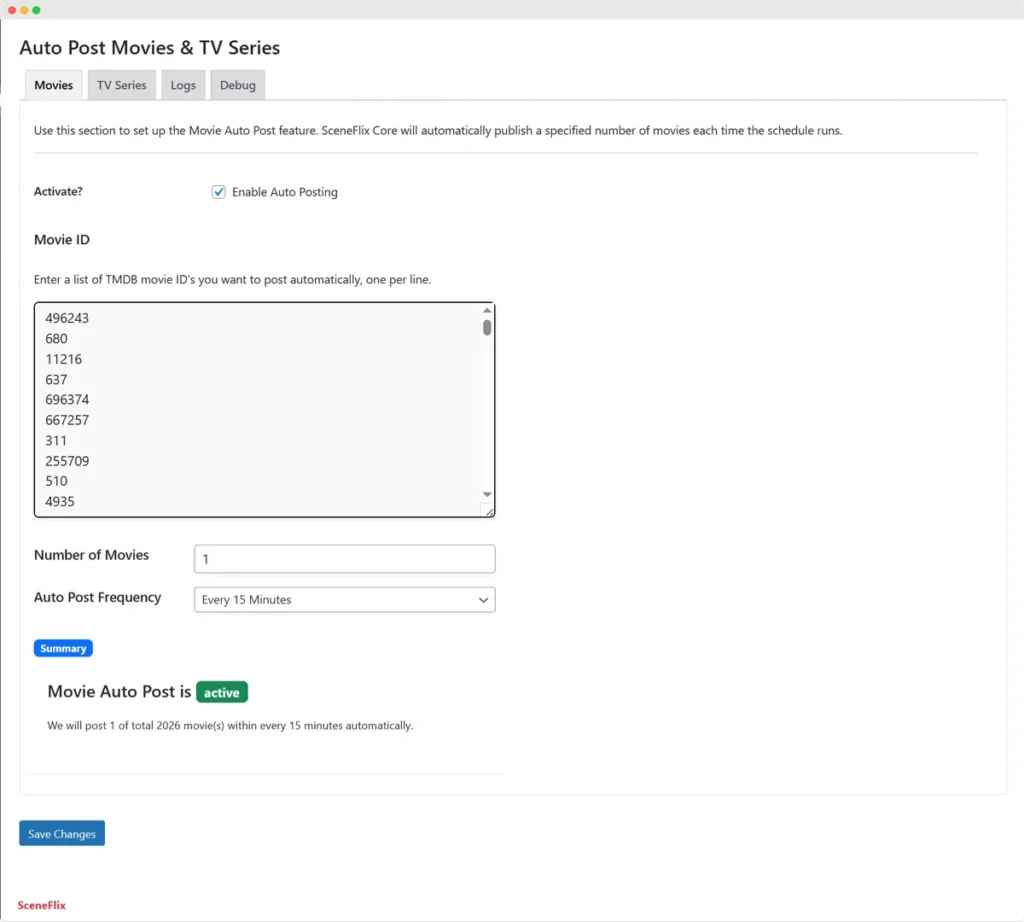The image size is (1024, 922).
Task: Open the Logs tab
Action: click(x=183, y=85)
